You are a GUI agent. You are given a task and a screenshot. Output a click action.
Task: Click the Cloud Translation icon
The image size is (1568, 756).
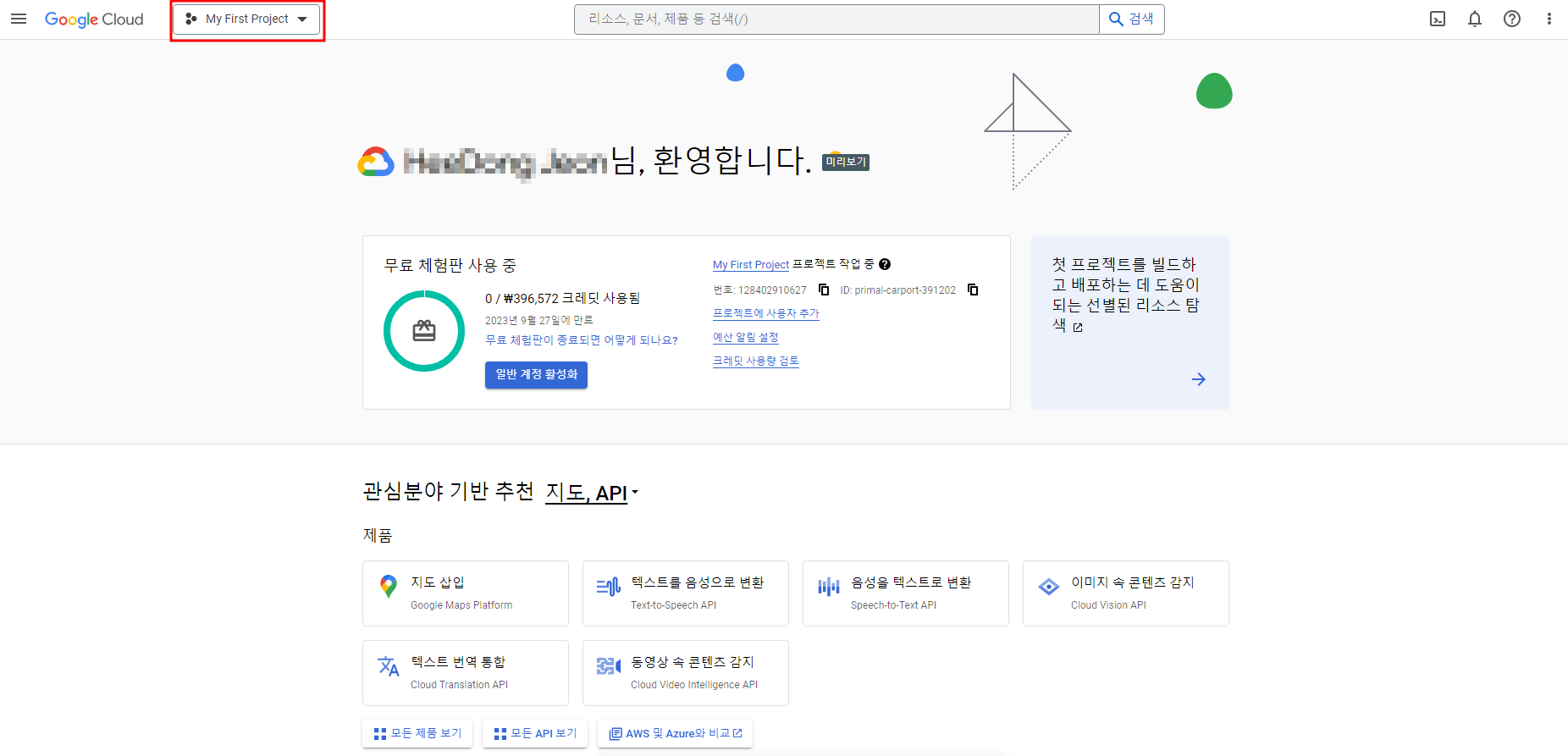(x=389, y=666)
